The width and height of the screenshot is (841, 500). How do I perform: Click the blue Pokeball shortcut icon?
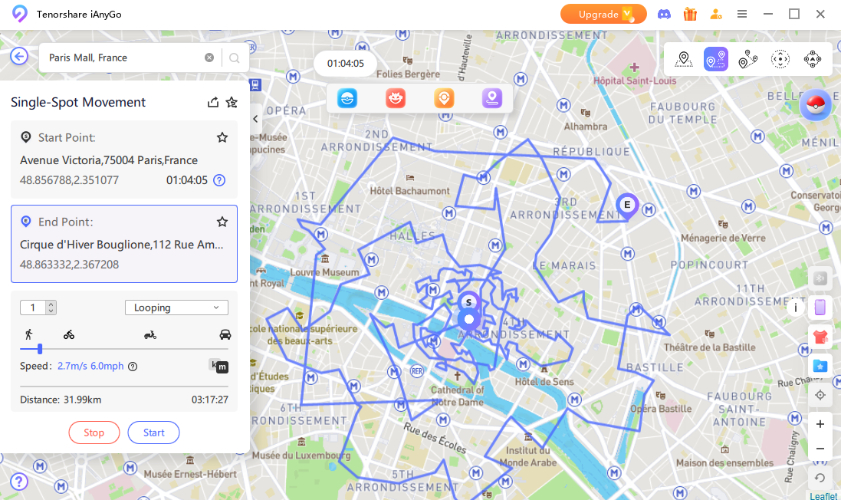[x=347, y=98]
